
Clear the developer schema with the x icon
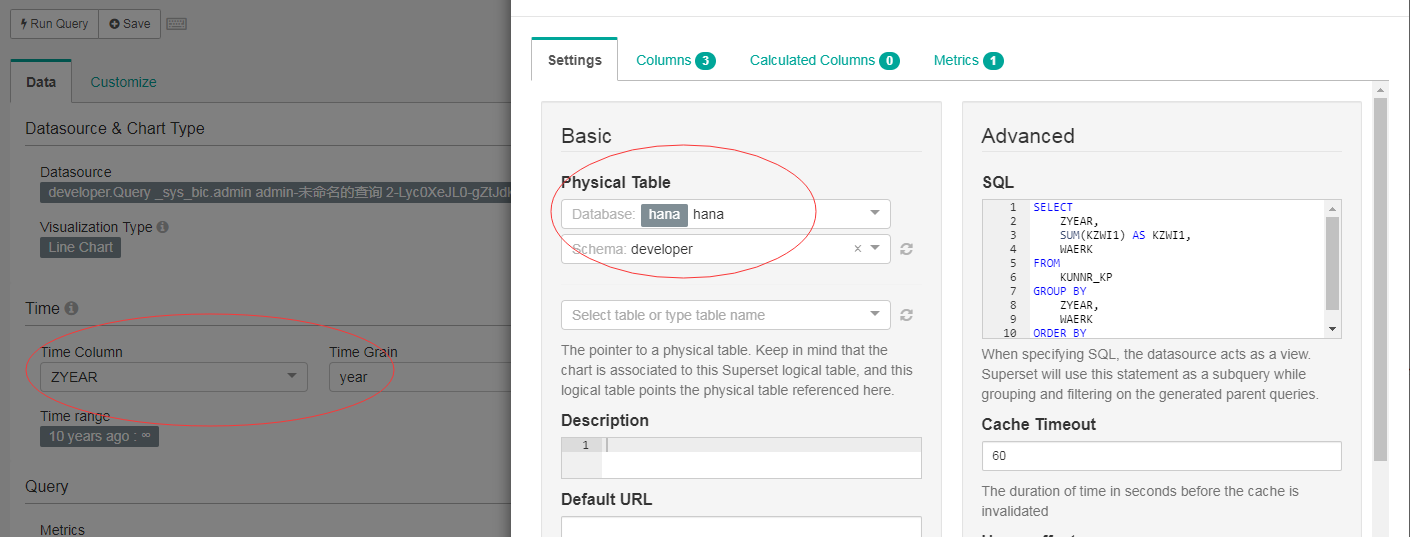pos(857,249)
